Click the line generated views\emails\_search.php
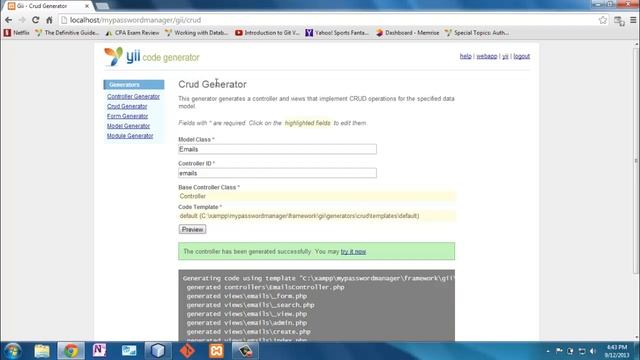This screenshot has height=360, width=640. 250,305
